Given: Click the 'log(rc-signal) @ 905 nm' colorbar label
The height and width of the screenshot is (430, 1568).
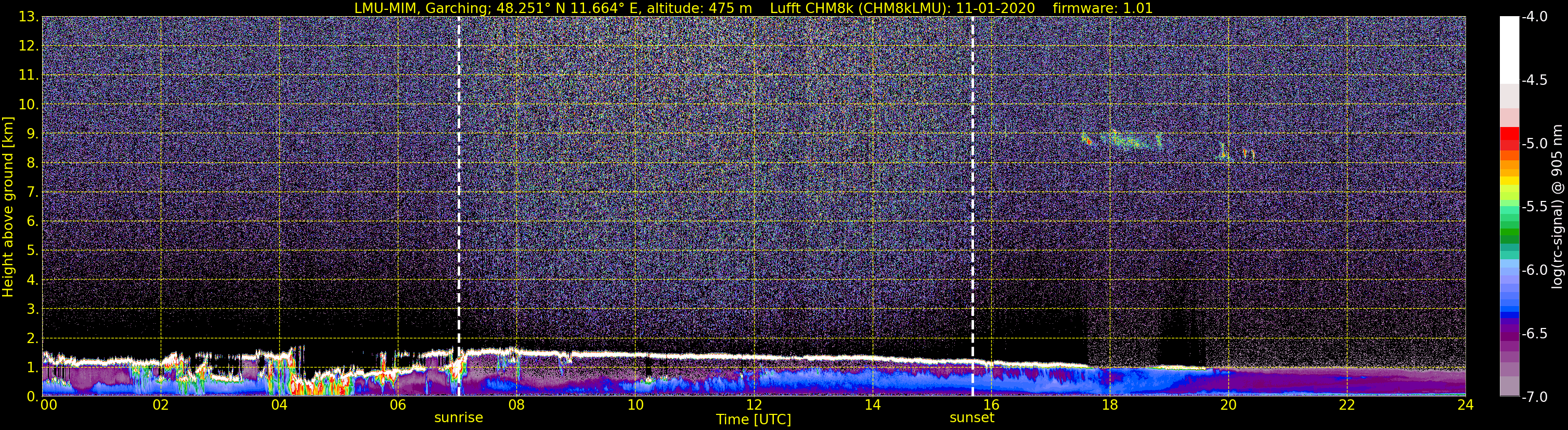Looking at the screenshot, I should (1558, 207).
